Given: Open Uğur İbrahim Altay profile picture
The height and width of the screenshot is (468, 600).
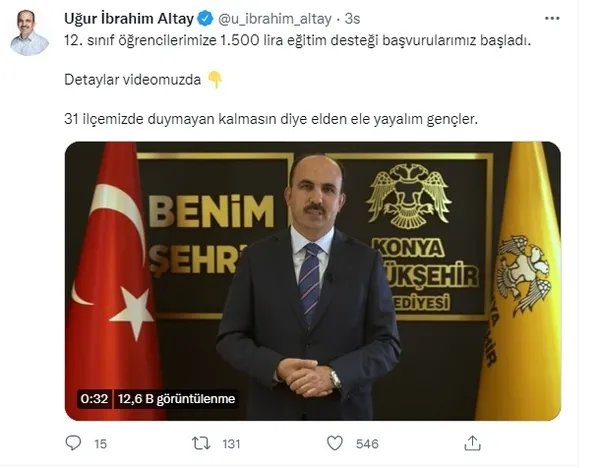Looking at the screenshot, I should [x=29, y=33].
